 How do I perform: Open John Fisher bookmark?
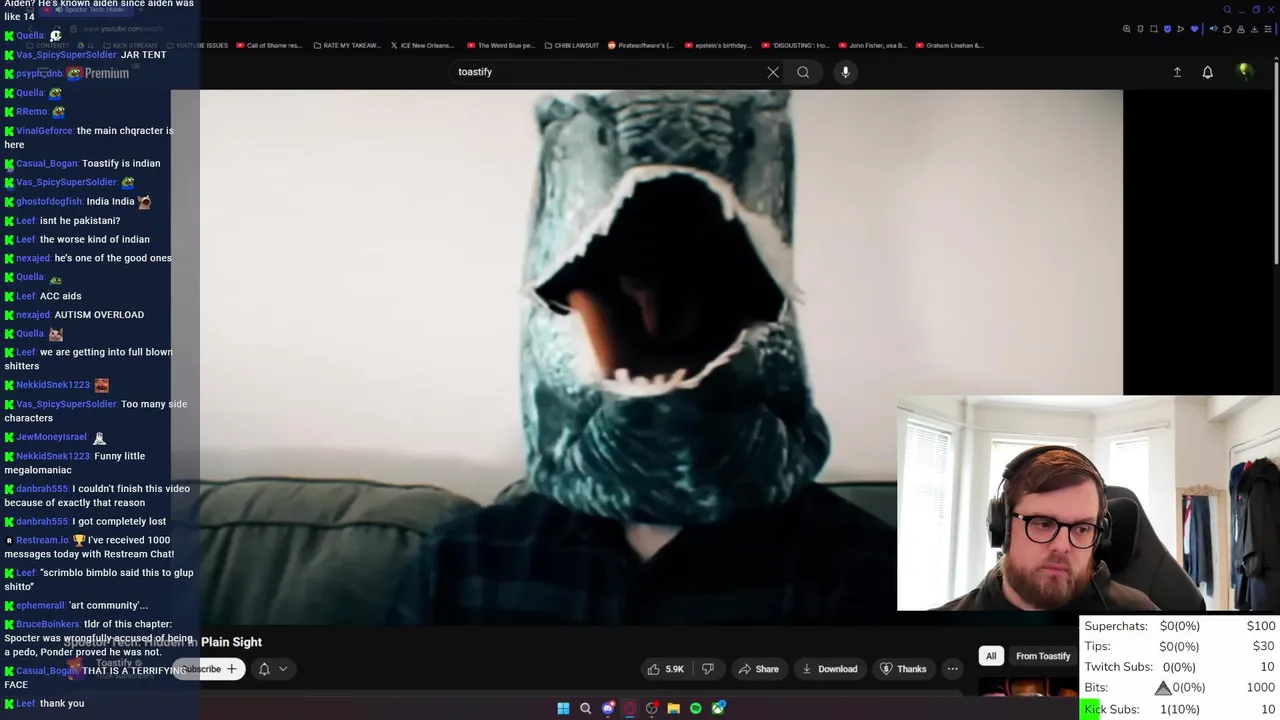tap(872, 45)
